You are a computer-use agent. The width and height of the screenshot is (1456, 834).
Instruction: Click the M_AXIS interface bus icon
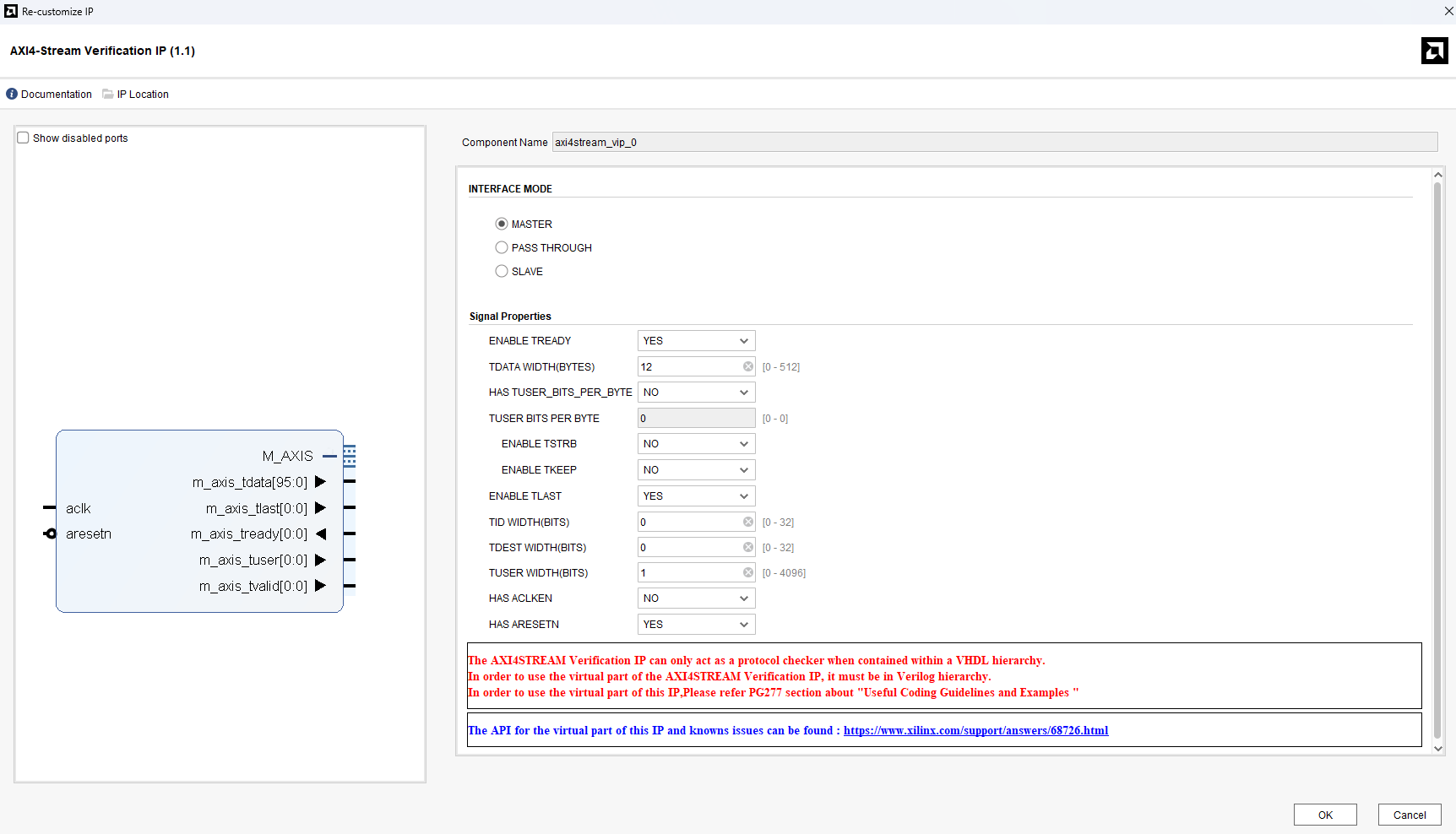pos(349,456)
